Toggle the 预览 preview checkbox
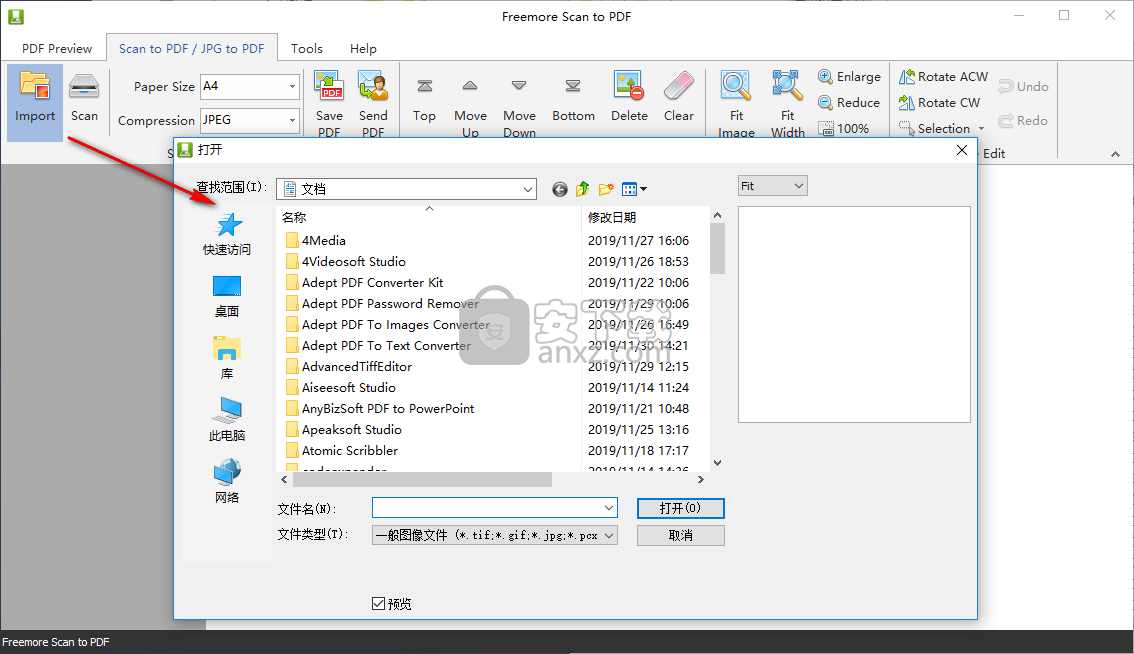 tap(378, 603)
